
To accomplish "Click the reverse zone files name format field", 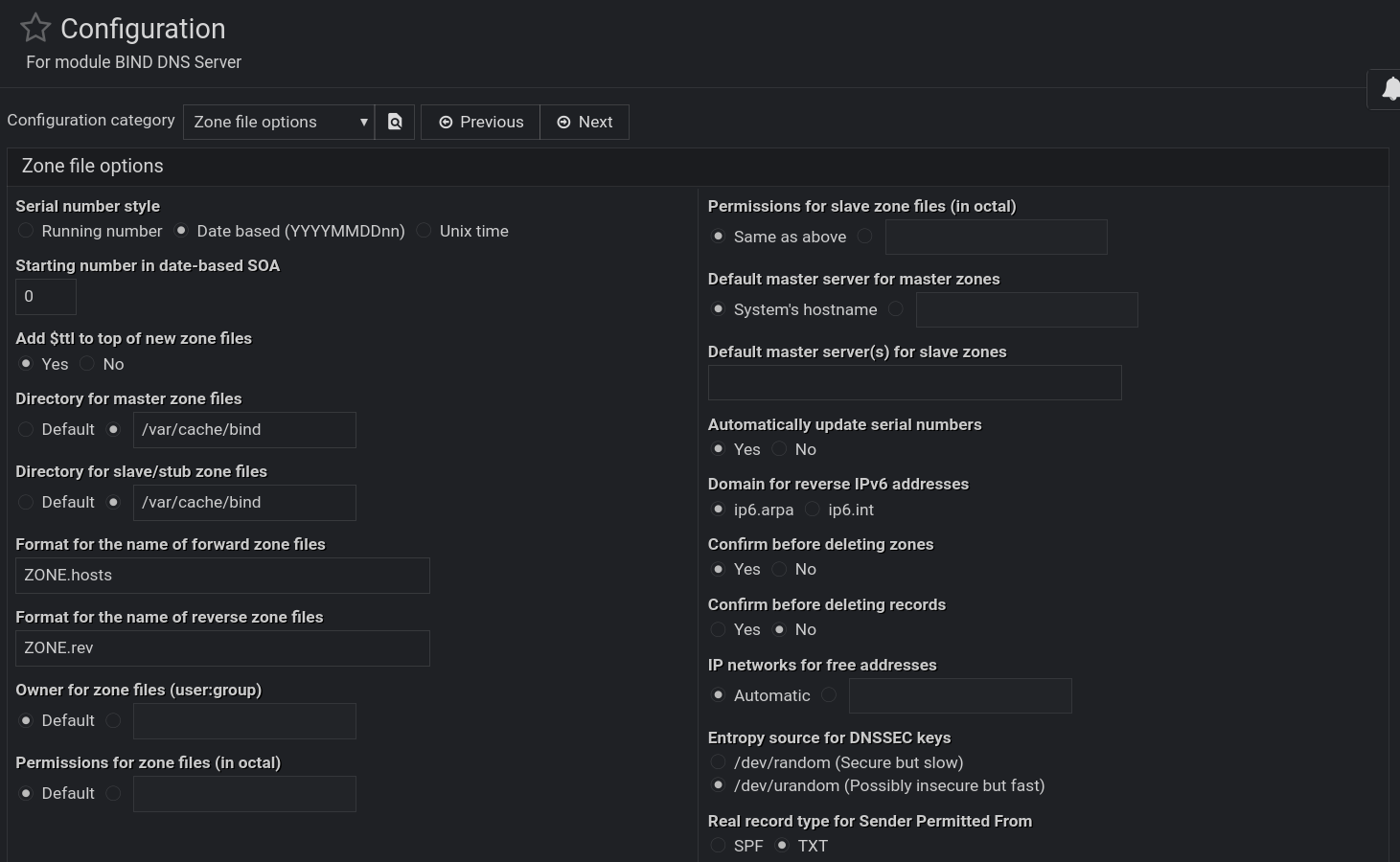I will 222,648.
